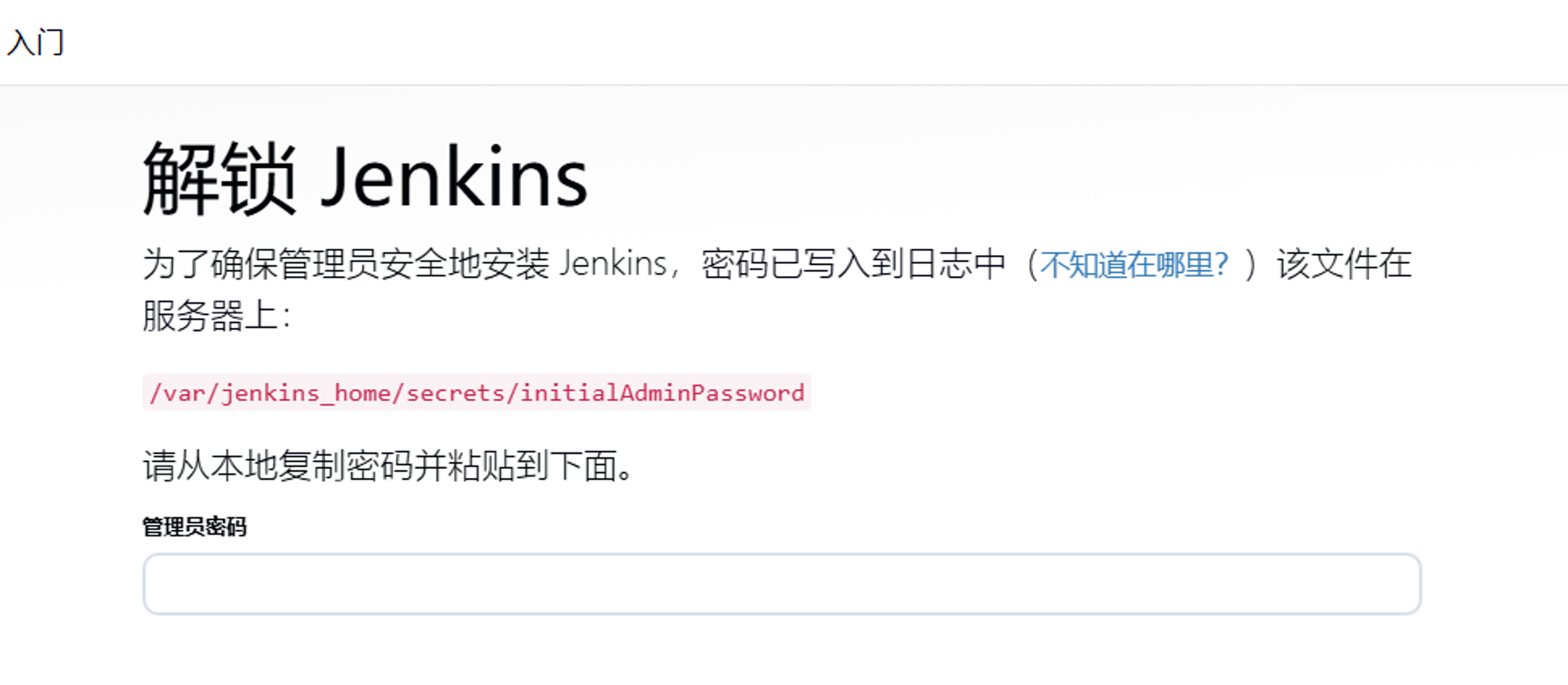1568x685 pixels.
Task: Click the 入门 header title
Action: pyautogui.click(x=36, y=42)
